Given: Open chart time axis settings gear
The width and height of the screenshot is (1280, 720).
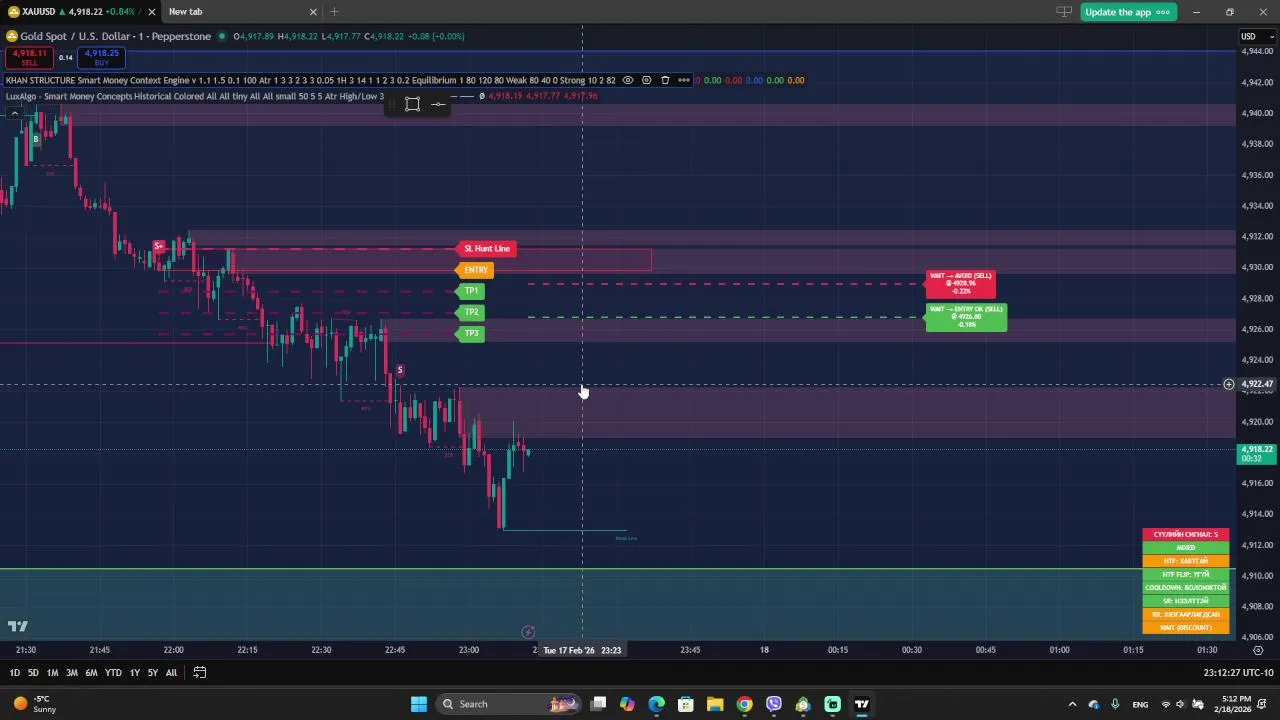Looking at the screenshot, I should [1258, 650].
